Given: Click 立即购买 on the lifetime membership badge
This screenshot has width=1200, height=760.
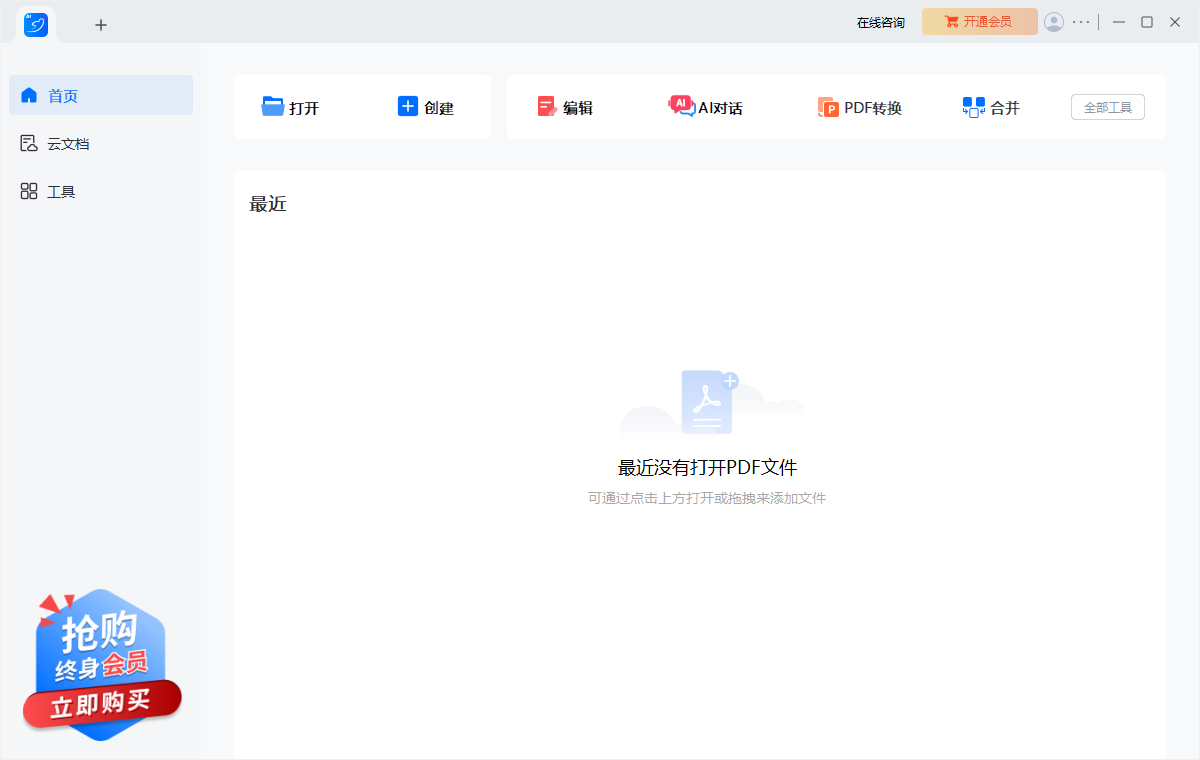Looking at the screenshot, I should pyautogui.click(x=101, y=702).
